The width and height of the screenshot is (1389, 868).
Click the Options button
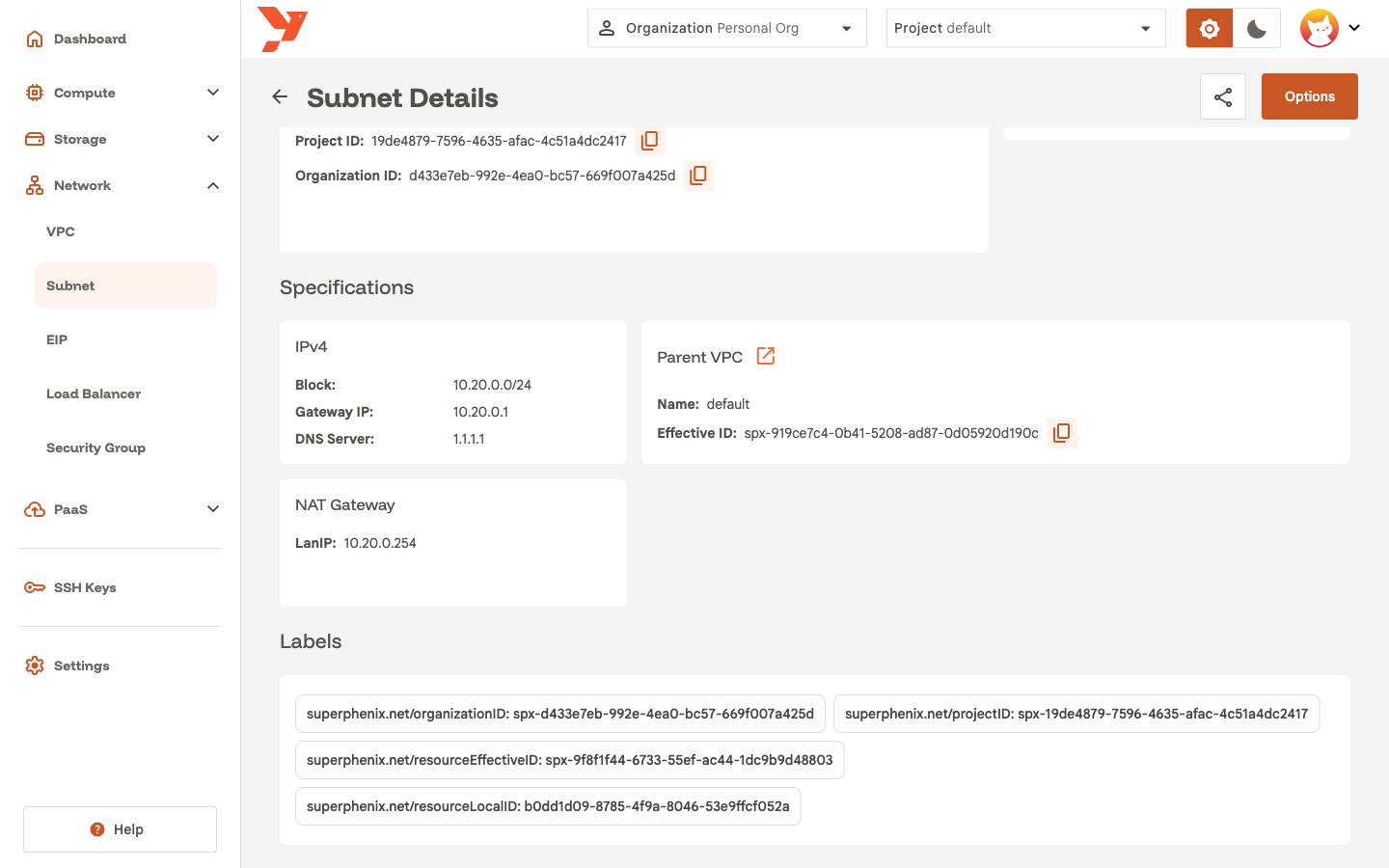(x=1310, y=96)
